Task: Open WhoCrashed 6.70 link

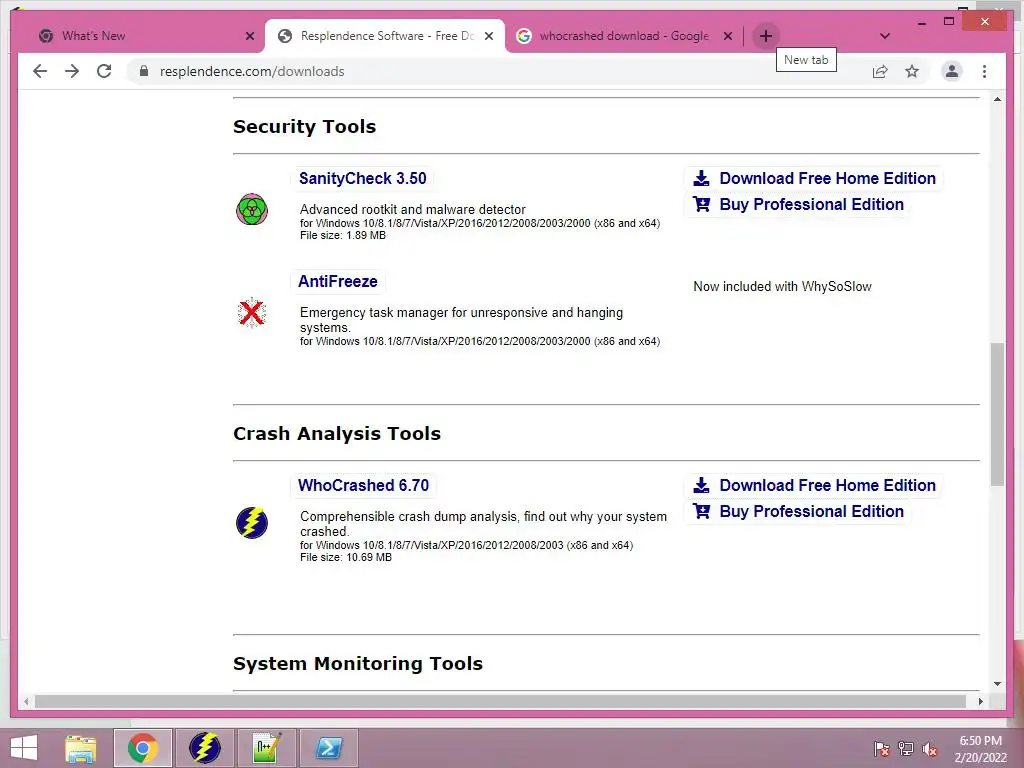Action: click(363, 485)
